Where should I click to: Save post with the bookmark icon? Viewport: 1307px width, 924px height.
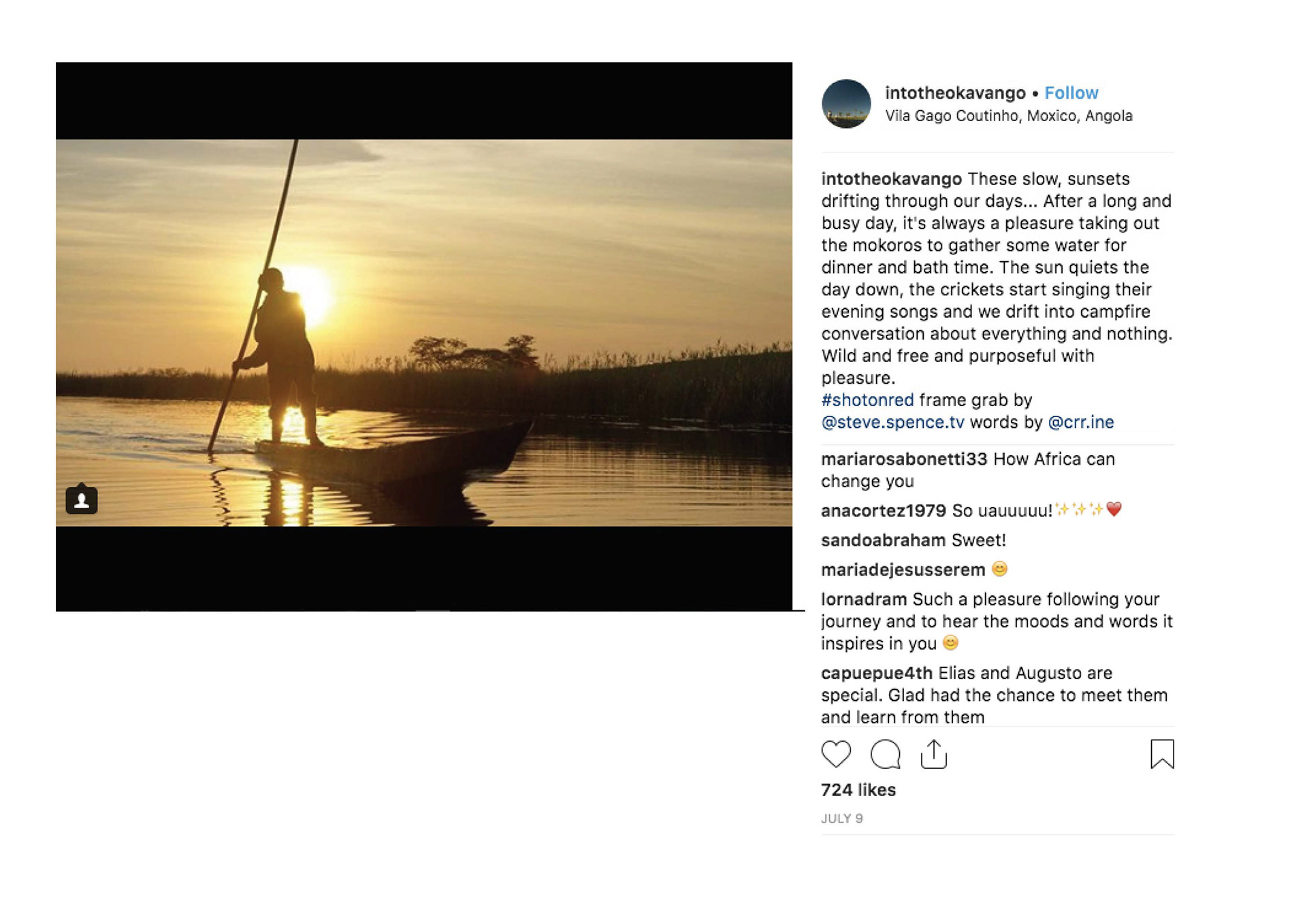(1161, 754)
